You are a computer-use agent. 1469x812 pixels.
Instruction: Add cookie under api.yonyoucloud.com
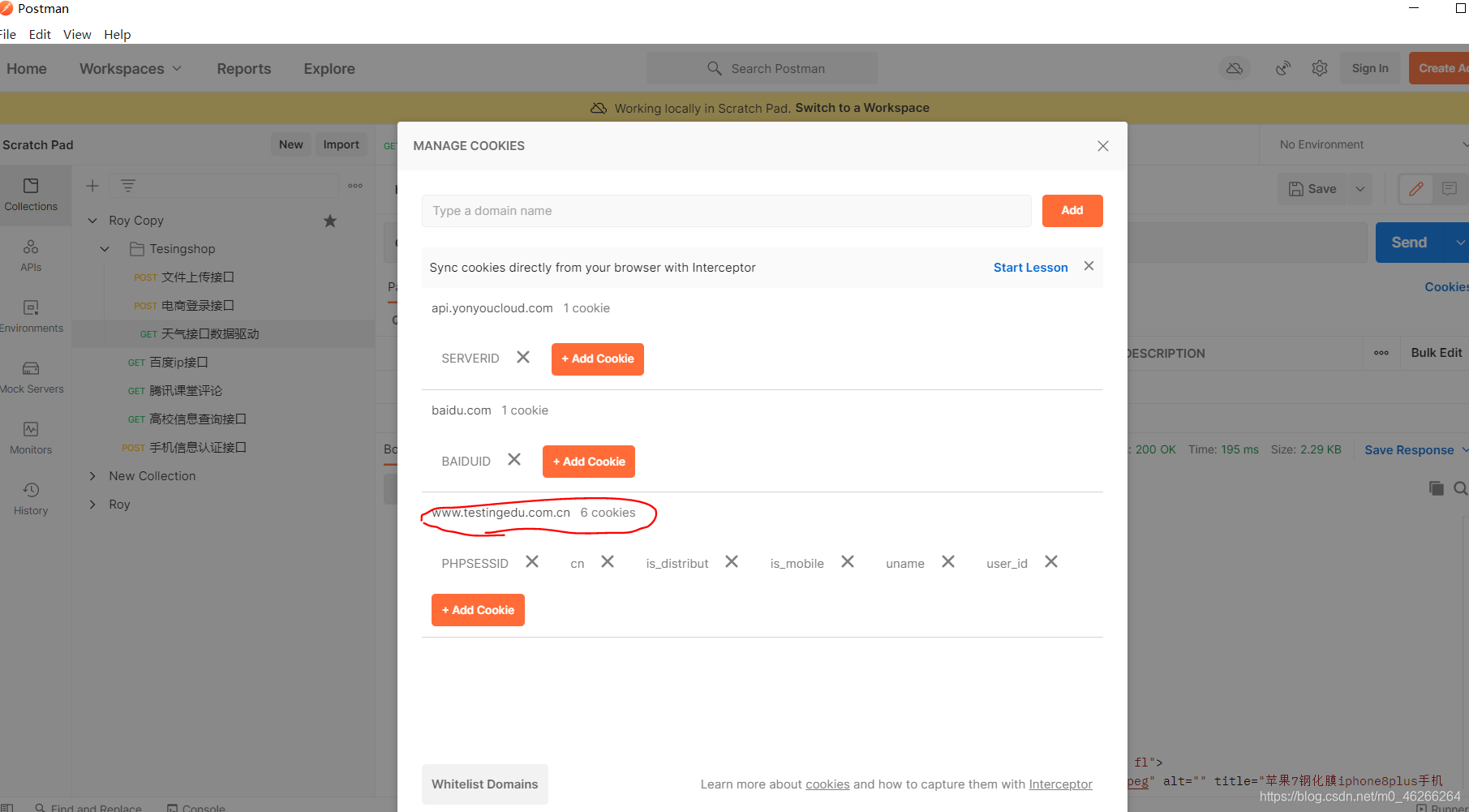[x=598, y=359]
